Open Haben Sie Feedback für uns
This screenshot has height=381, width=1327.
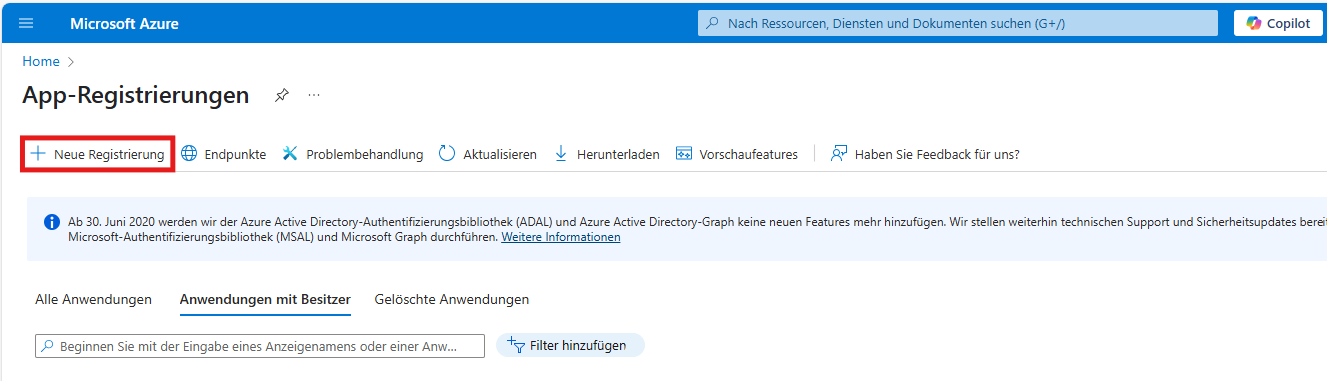click(x=925, y=154)
